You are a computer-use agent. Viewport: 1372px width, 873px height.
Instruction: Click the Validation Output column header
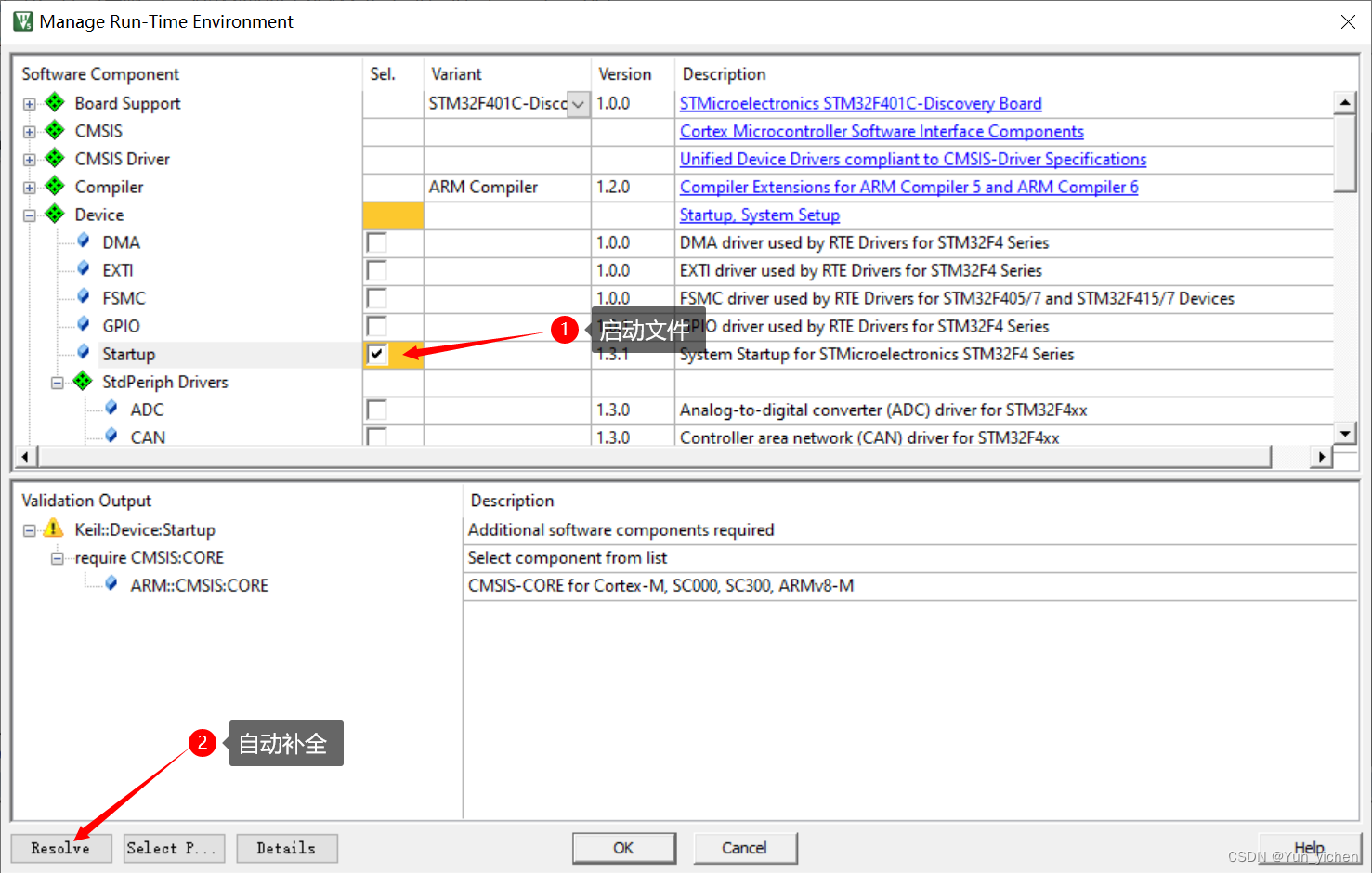[86, 501]
